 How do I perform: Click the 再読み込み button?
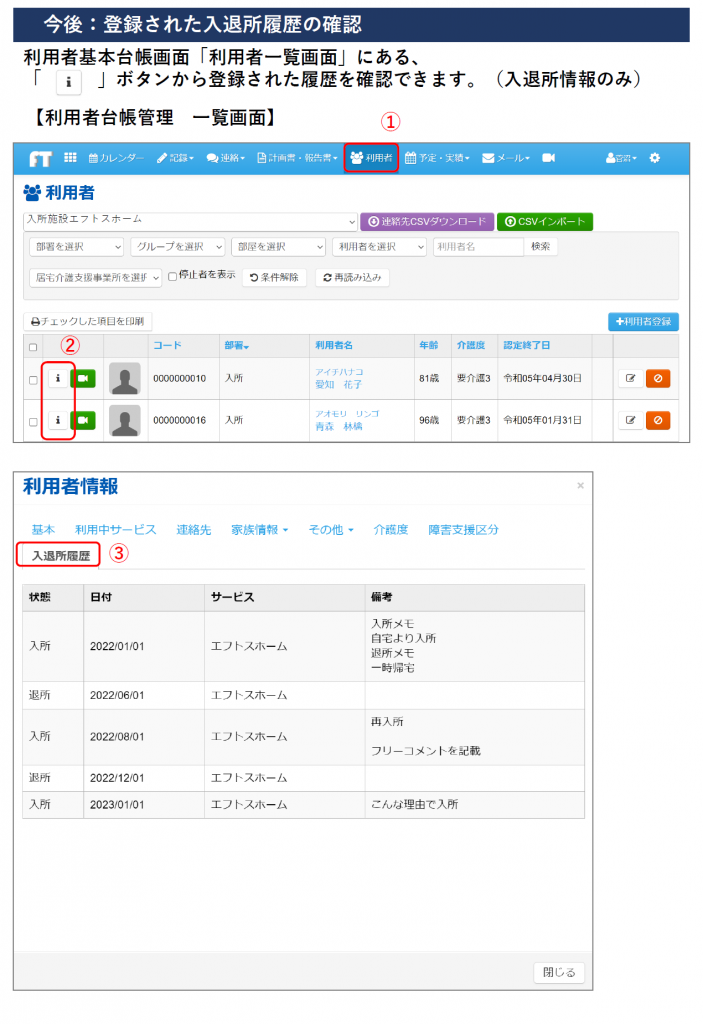click(x=352, y=278)
